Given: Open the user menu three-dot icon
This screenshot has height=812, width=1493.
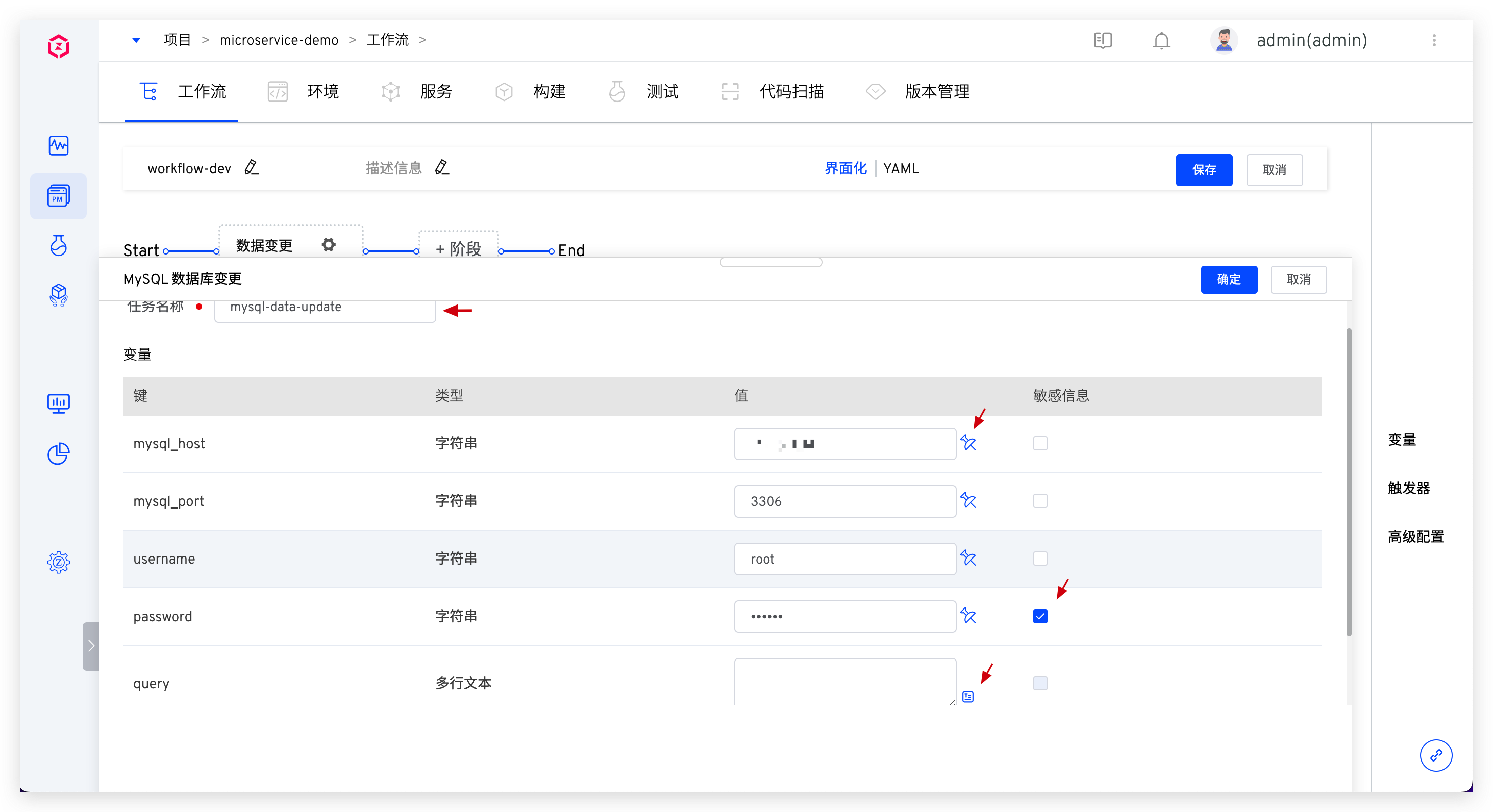Looking at the screenshot, I should pos(1434,40).
